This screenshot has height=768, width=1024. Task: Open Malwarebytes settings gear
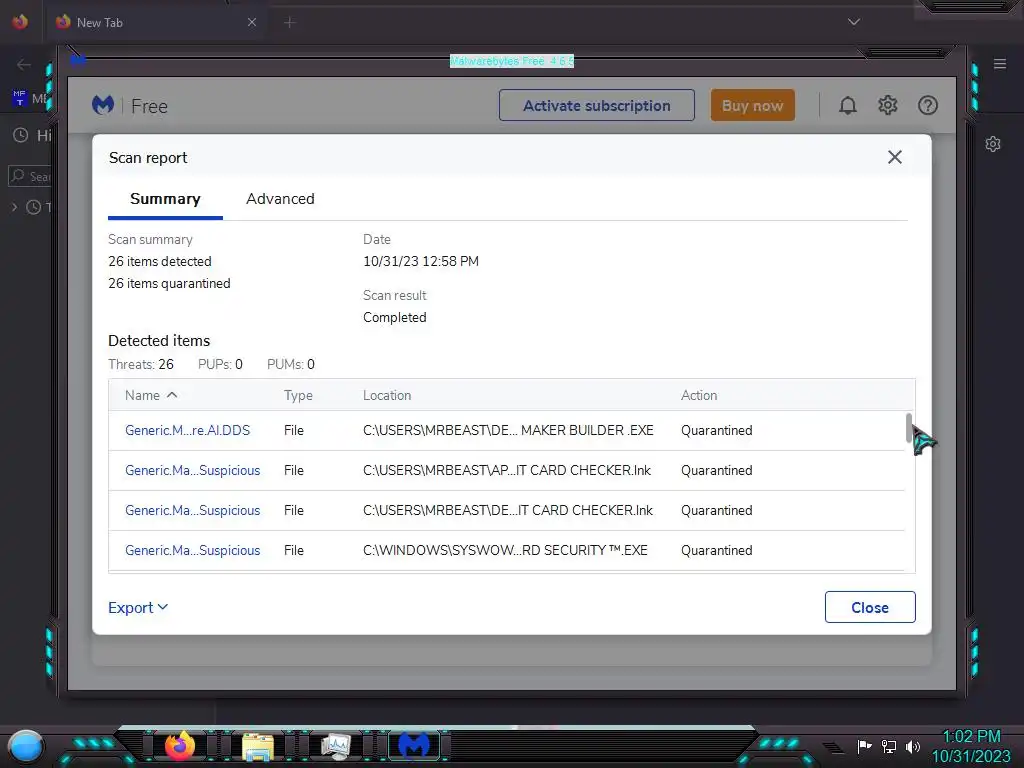(x=888, y=105)
